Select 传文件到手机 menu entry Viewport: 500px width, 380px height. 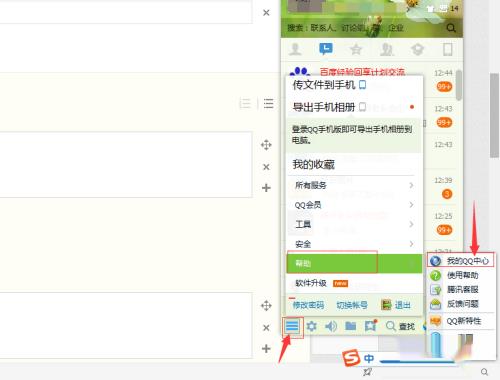(x=355, y=85)
